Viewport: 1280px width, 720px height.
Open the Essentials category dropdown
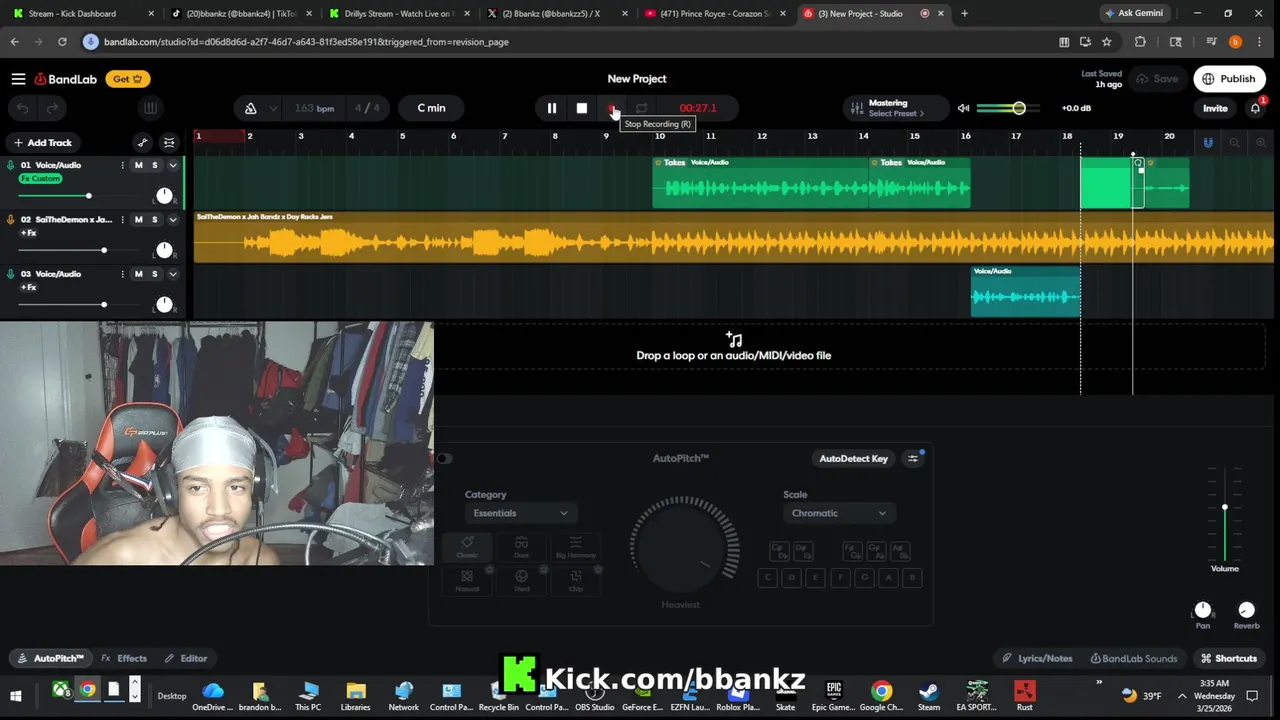520,513
